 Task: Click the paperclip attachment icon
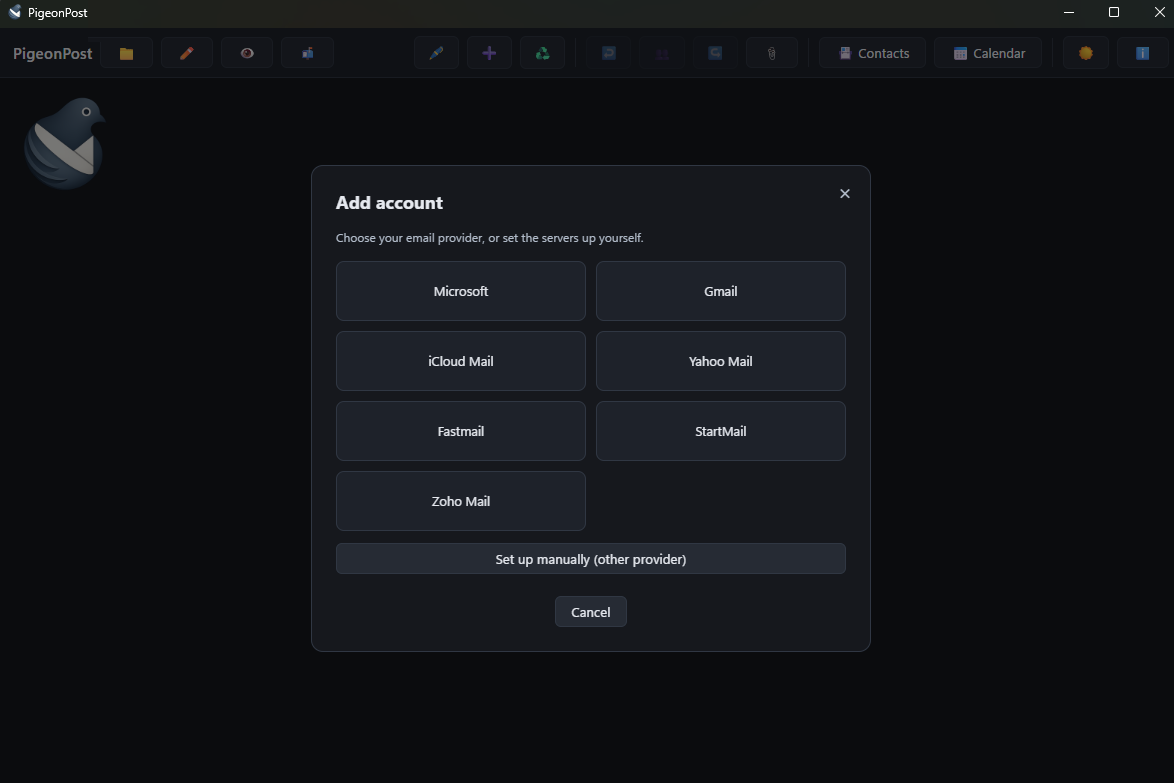(x=771, y=53)
